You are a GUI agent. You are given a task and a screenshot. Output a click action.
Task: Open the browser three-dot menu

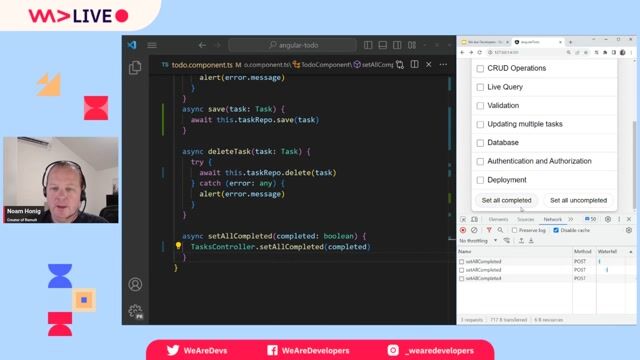click(x=631, y=53)
